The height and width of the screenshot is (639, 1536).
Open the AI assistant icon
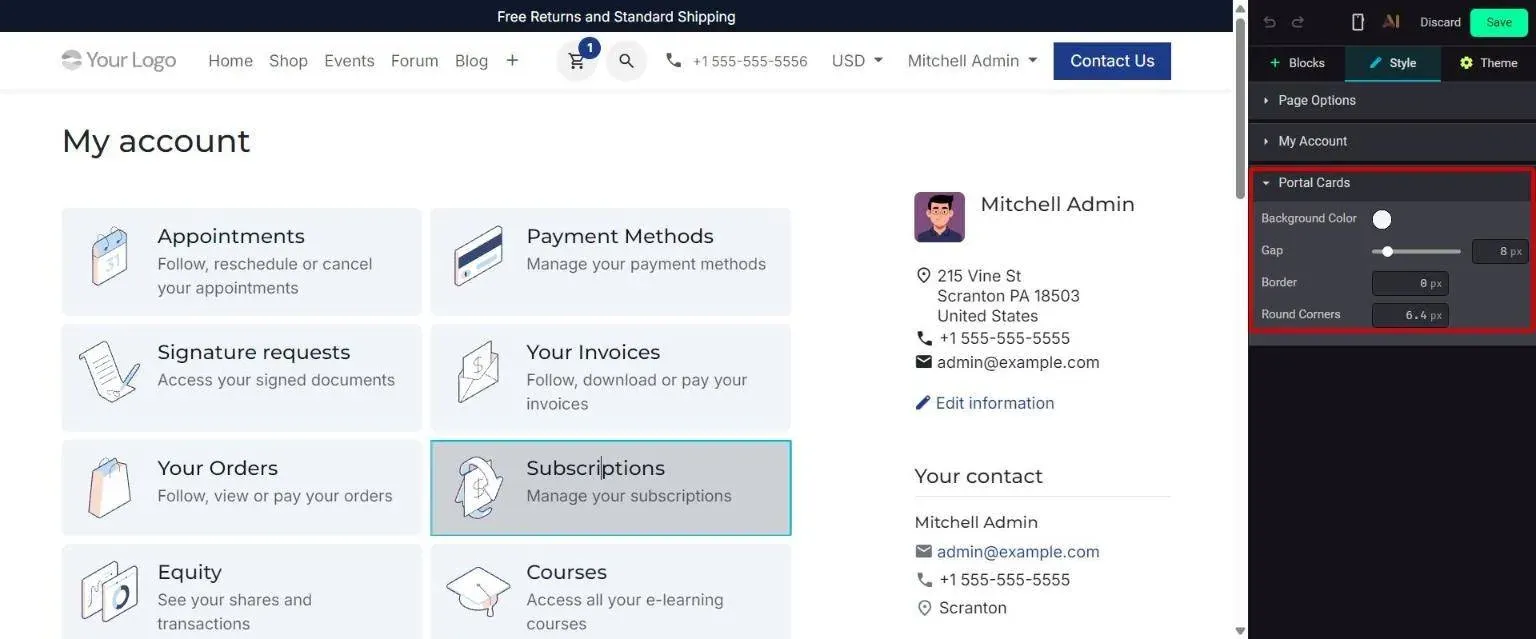pos(1391,22)
